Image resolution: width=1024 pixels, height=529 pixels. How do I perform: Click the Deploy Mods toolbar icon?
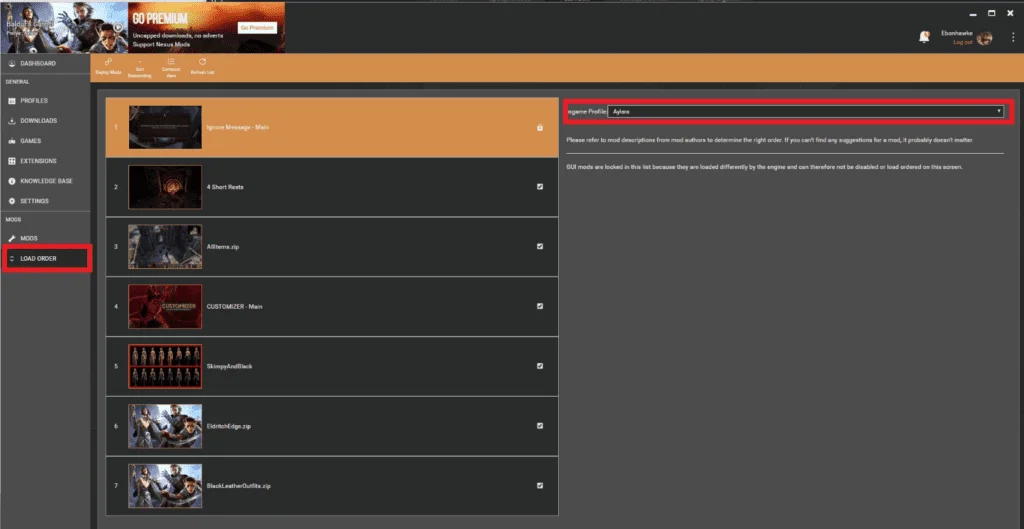[107, 66]
